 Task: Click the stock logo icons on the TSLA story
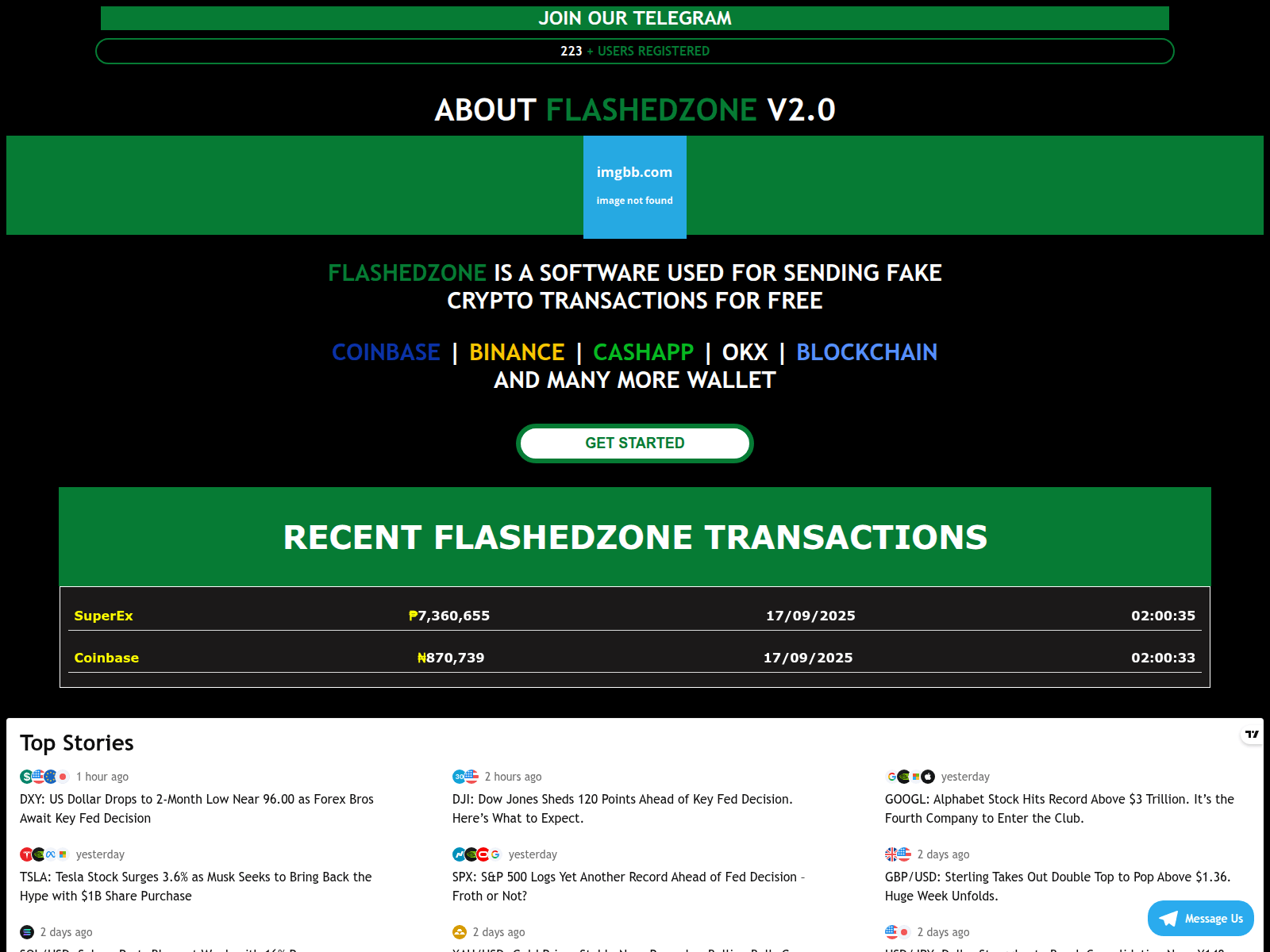click(44, 854)
